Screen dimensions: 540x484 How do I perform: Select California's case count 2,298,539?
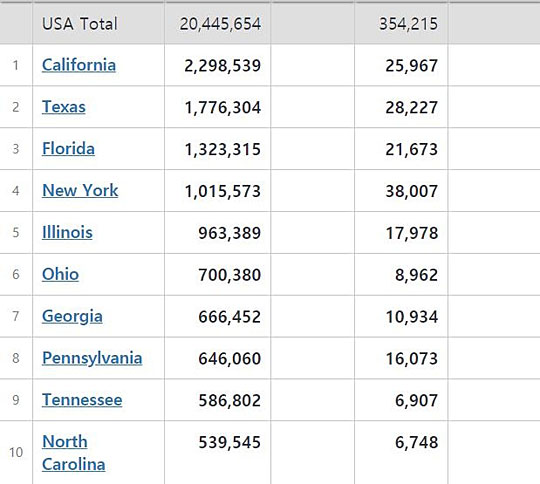[222, 66]
